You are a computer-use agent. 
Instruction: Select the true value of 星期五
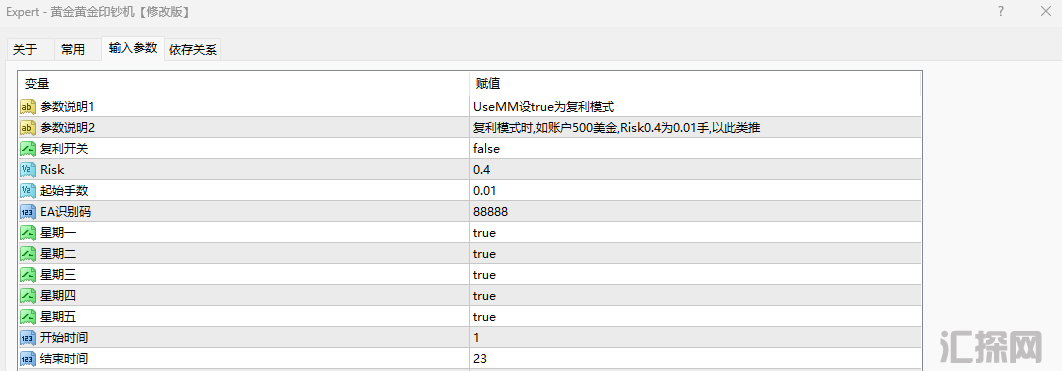click(695, 317)
